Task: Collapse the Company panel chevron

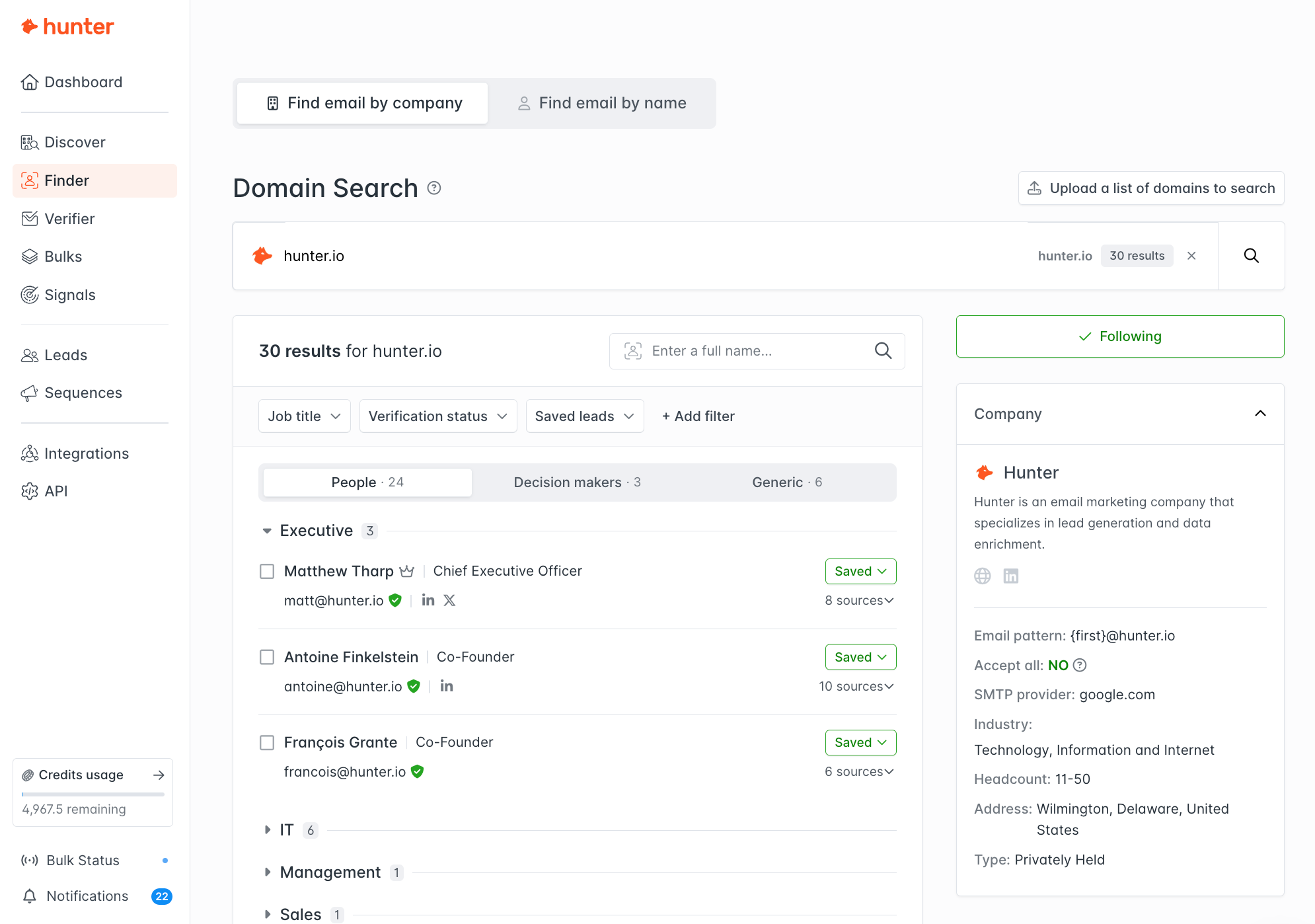Action: (x=1260, y=414)
